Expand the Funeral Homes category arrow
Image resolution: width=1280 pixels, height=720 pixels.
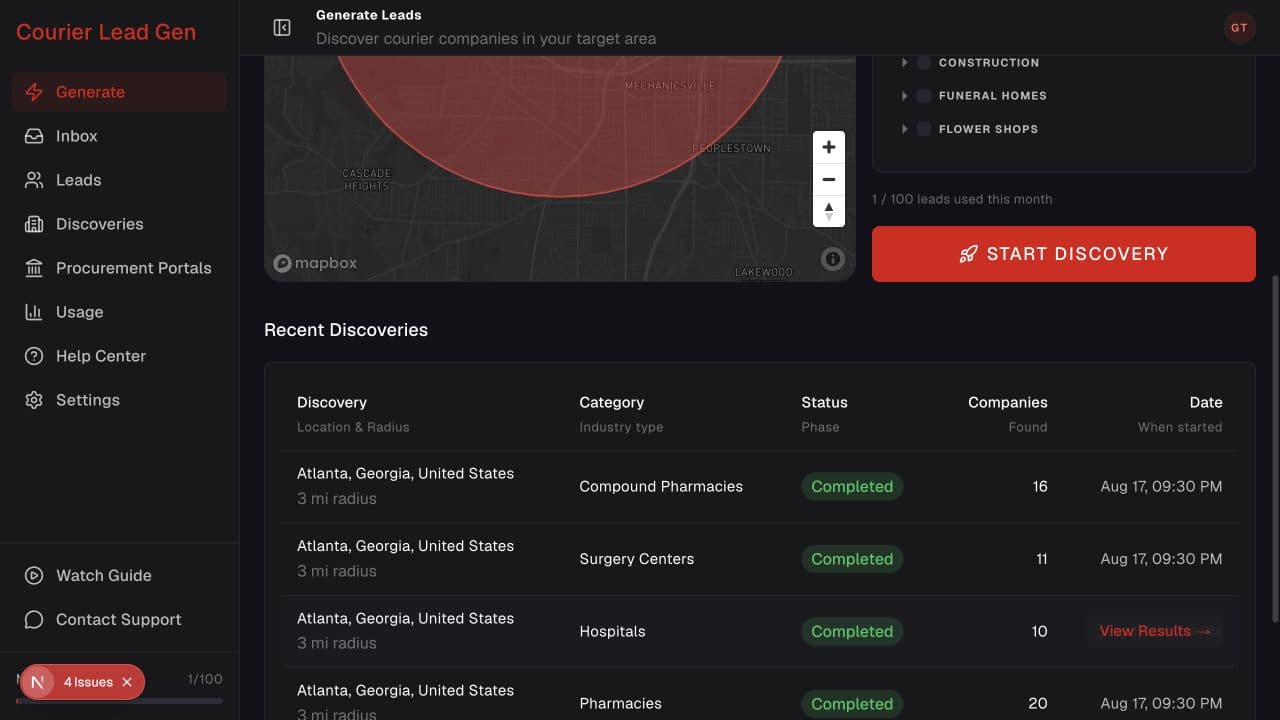pos(904,96)
